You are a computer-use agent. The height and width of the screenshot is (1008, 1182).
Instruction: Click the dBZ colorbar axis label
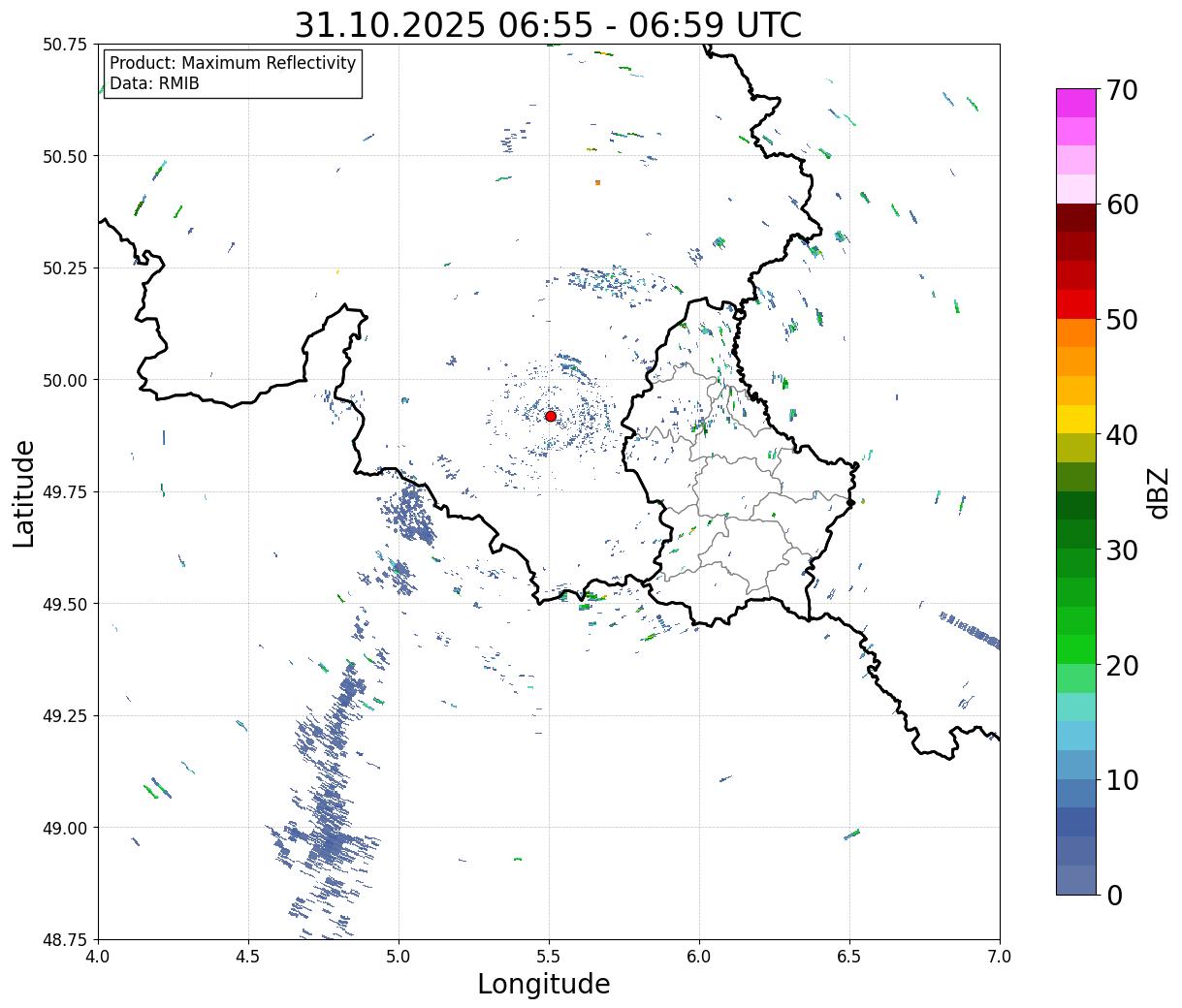[1158, 492]
